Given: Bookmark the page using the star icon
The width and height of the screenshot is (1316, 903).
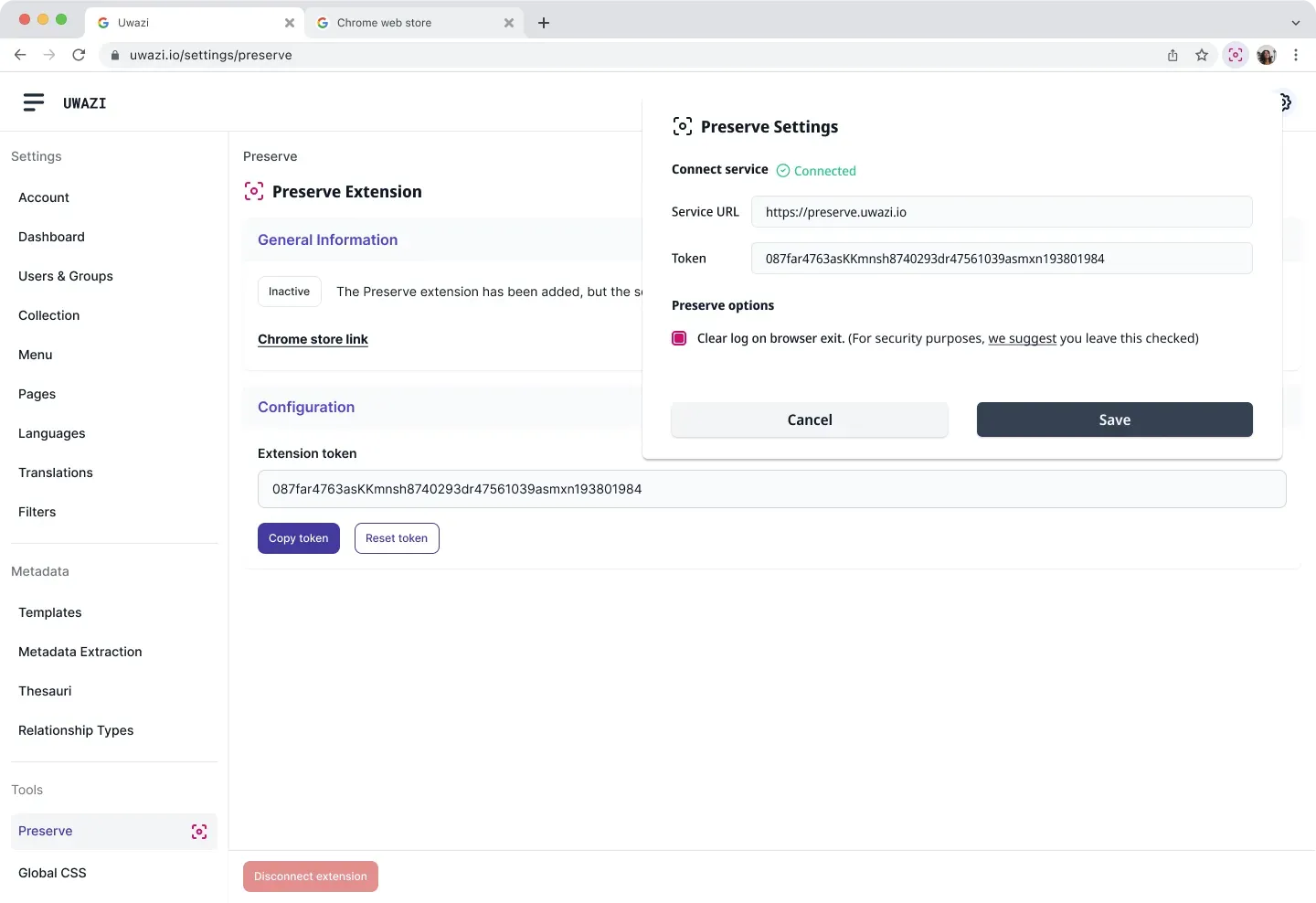Looking at the screenshot, I should (1202, 55).
